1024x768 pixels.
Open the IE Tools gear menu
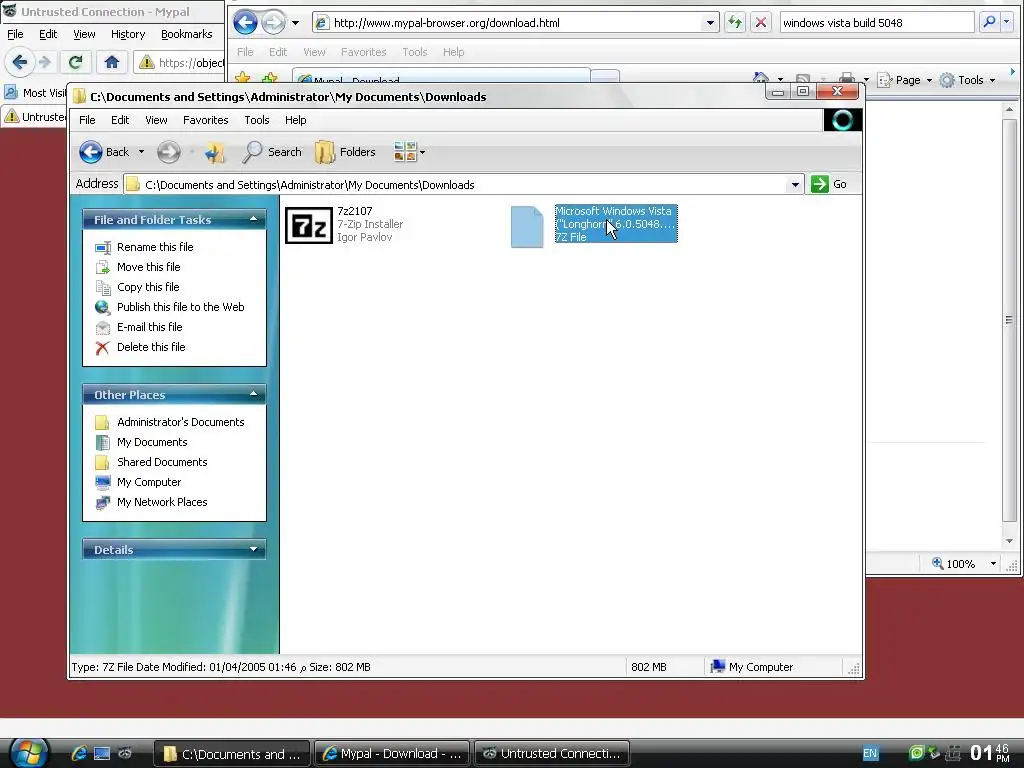click(x=968, y=80)
